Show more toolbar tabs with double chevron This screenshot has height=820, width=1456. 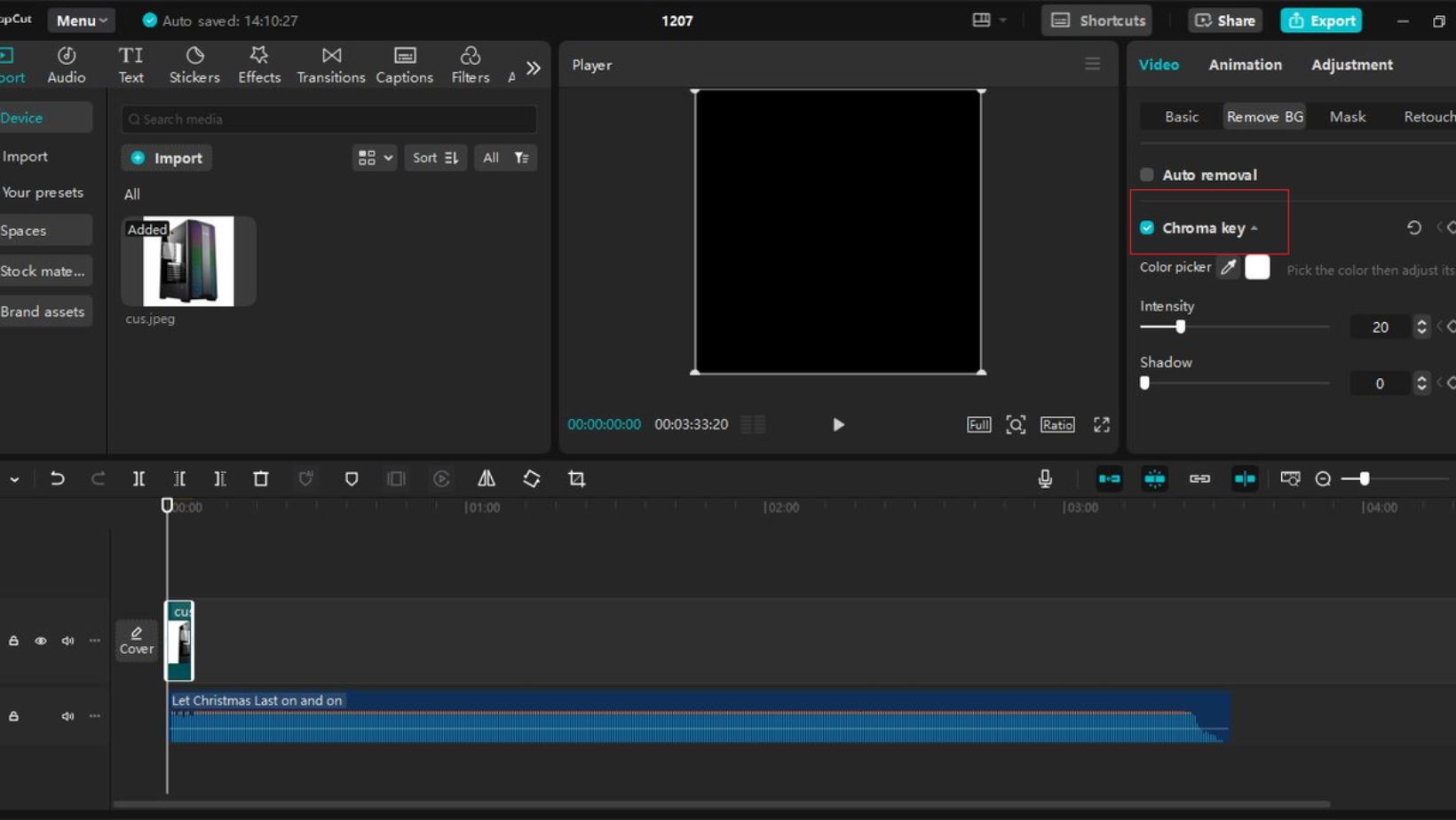[533, 67]
